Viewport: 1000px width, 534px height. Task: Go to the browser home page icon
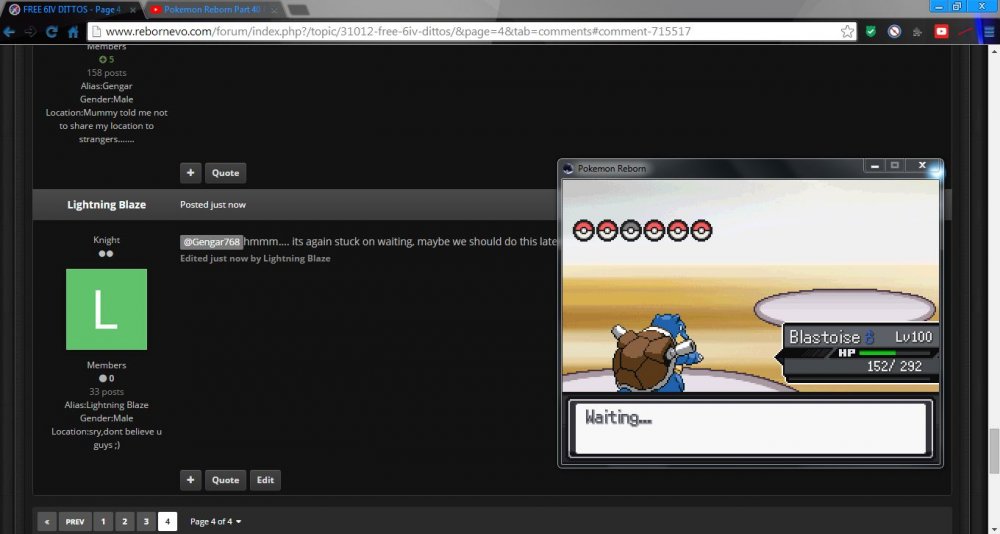(72, 31)
